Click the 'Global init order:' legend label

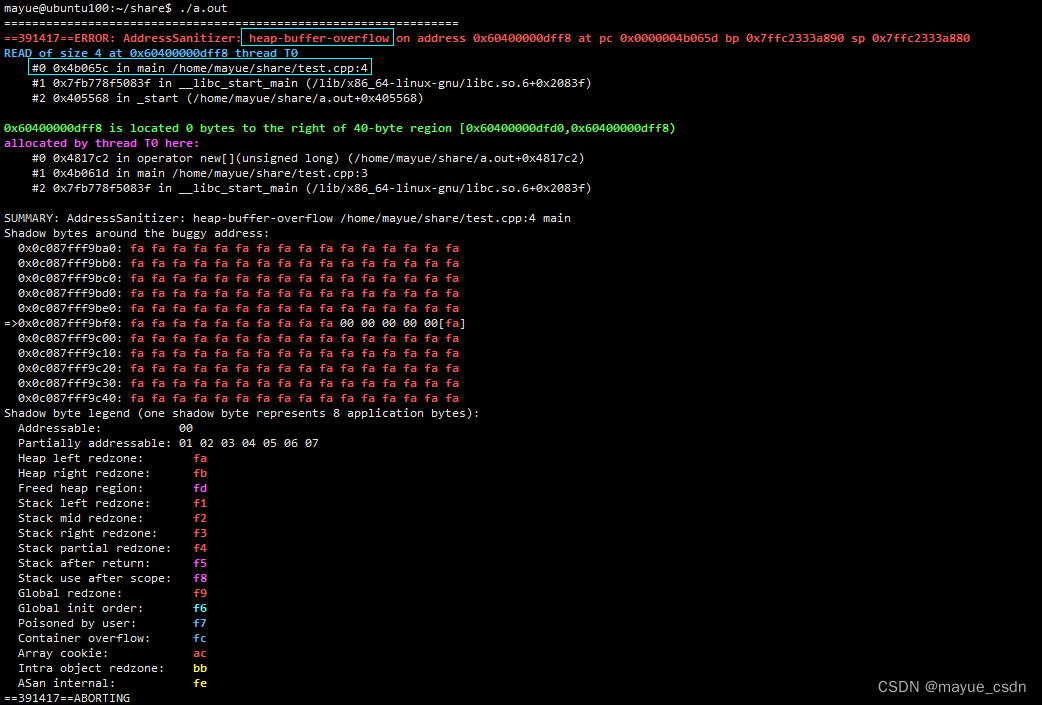80,609
